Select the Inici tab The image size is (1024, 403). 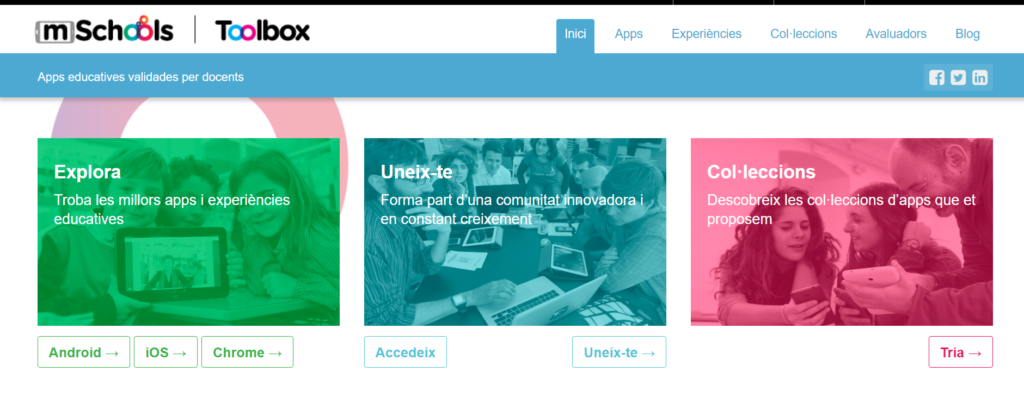[575, 36]
